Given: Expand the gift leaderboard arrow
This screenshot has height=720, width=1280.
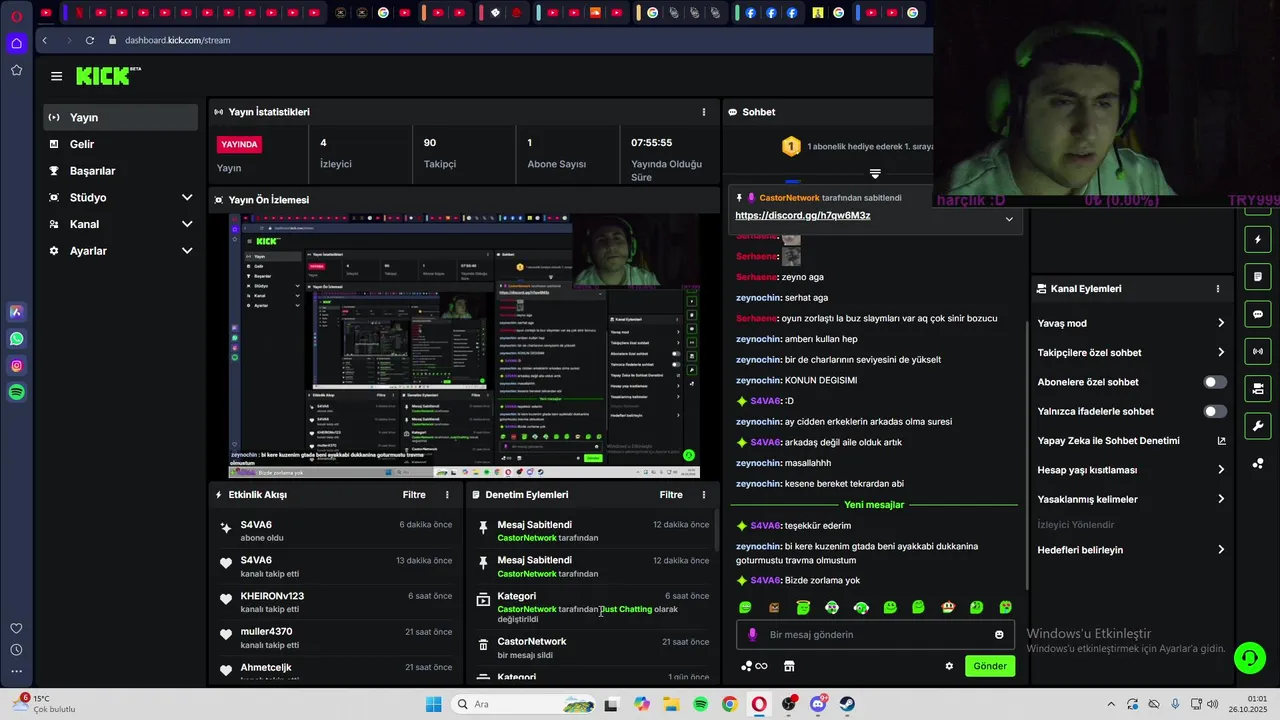Looking at the screenshot, I should point(875,174).
